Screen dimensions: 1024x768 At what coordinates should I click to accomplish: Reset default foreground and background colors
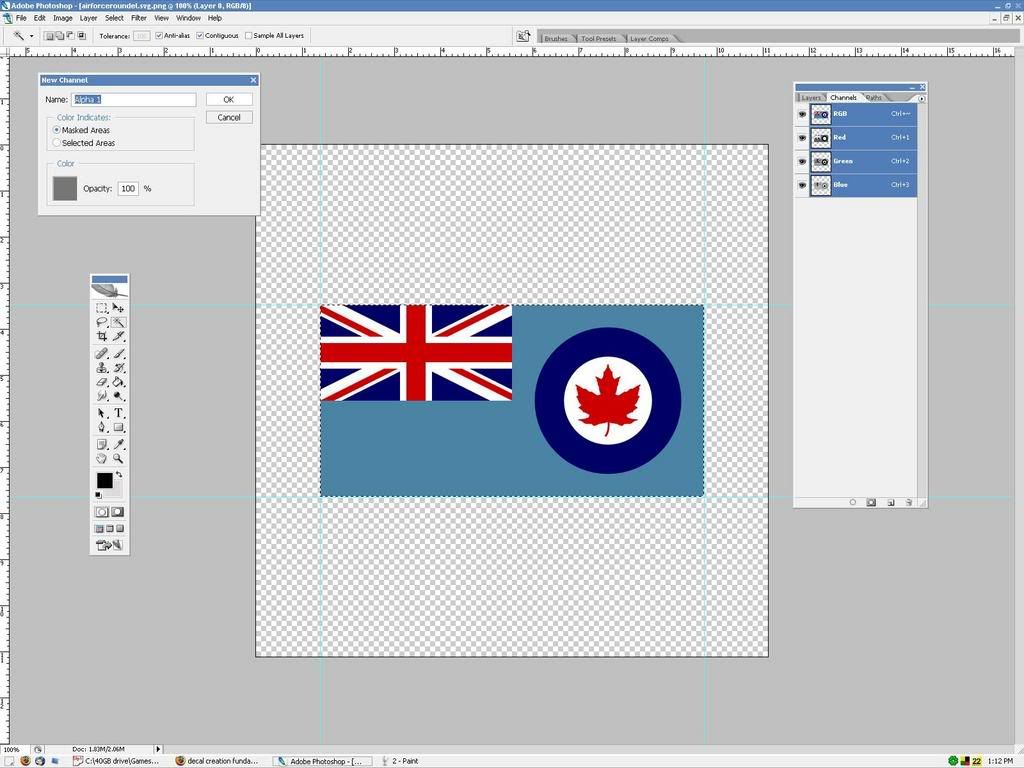(x=98, y=496)
